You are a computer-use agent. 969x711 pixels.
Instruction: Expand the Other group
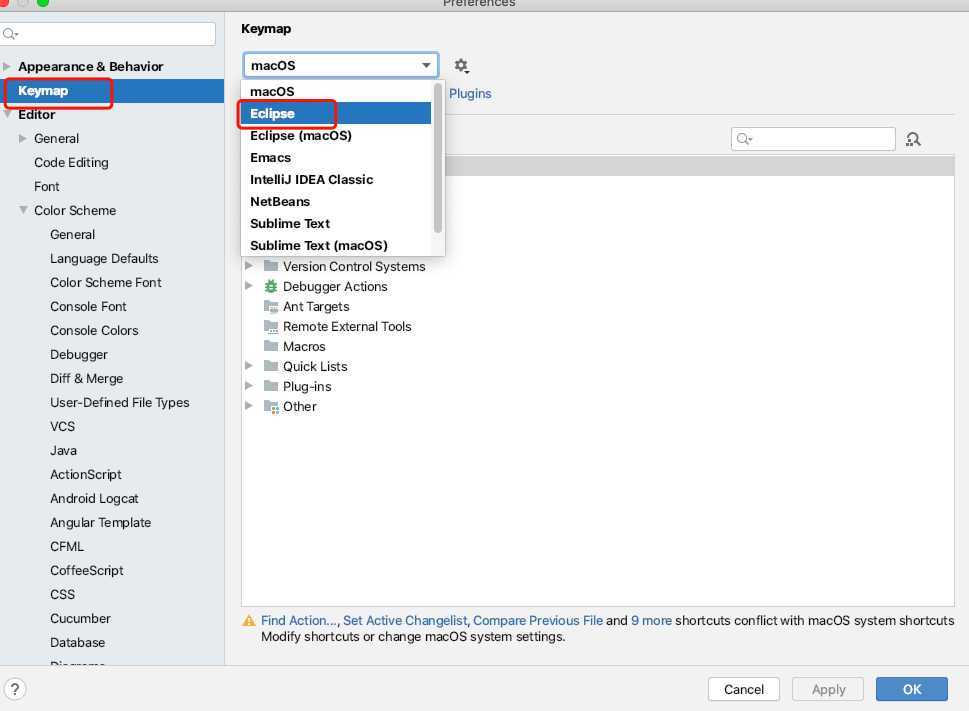[x=248, y=406]
